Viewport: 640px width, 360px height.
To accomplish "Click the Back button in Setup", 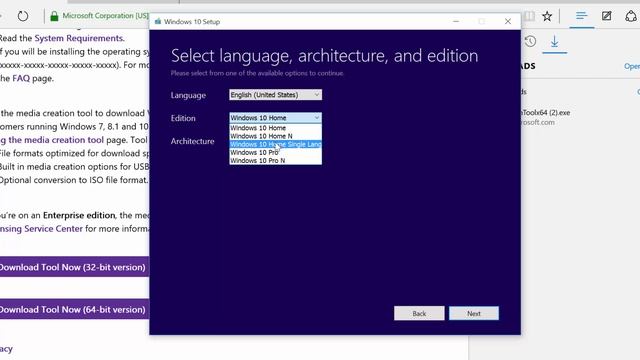I will pyautogui.click(x=419, y=313).
